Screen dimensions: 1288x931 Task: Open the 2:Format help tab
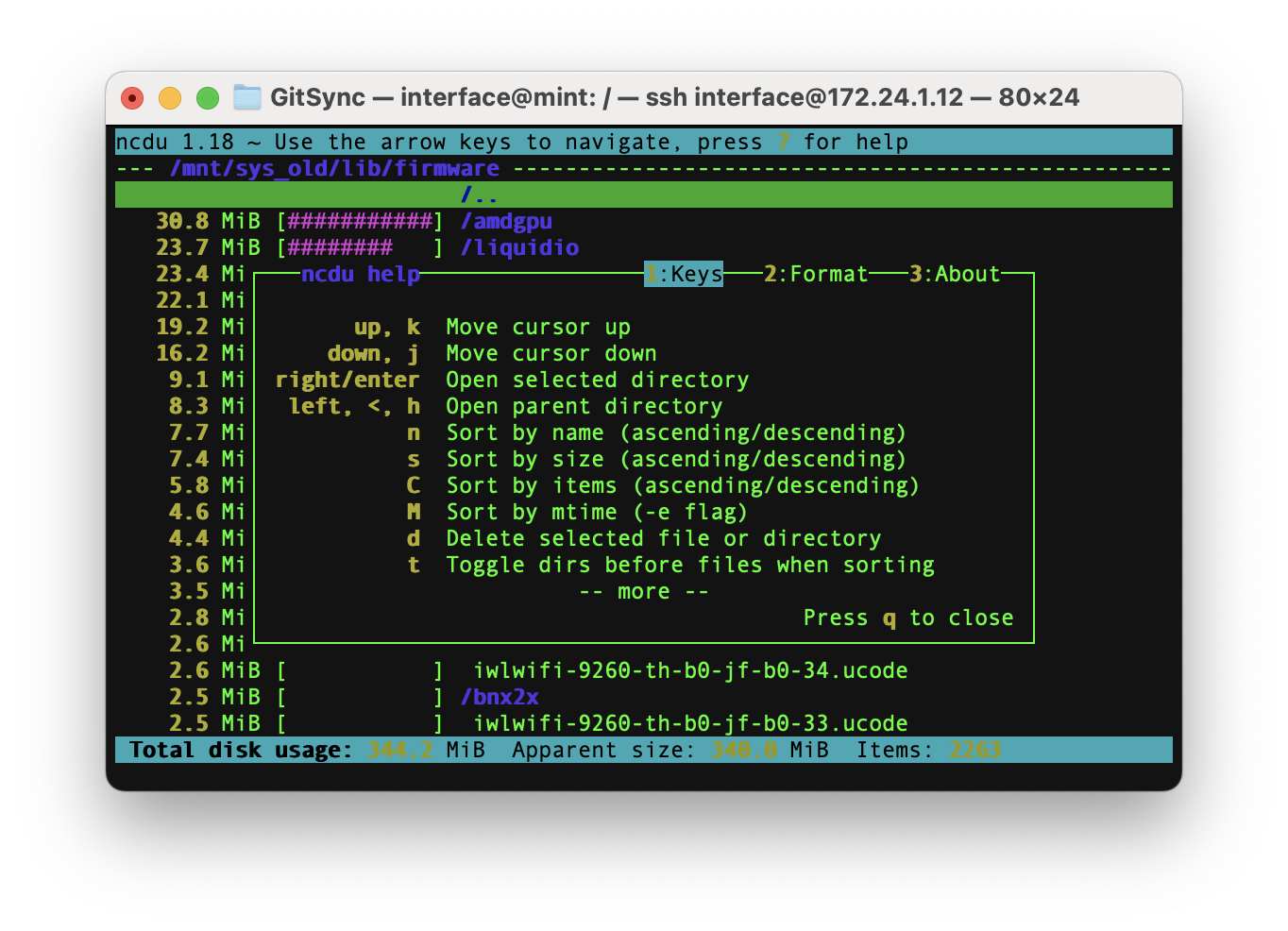pyautogui.click(x=816, y=274)
